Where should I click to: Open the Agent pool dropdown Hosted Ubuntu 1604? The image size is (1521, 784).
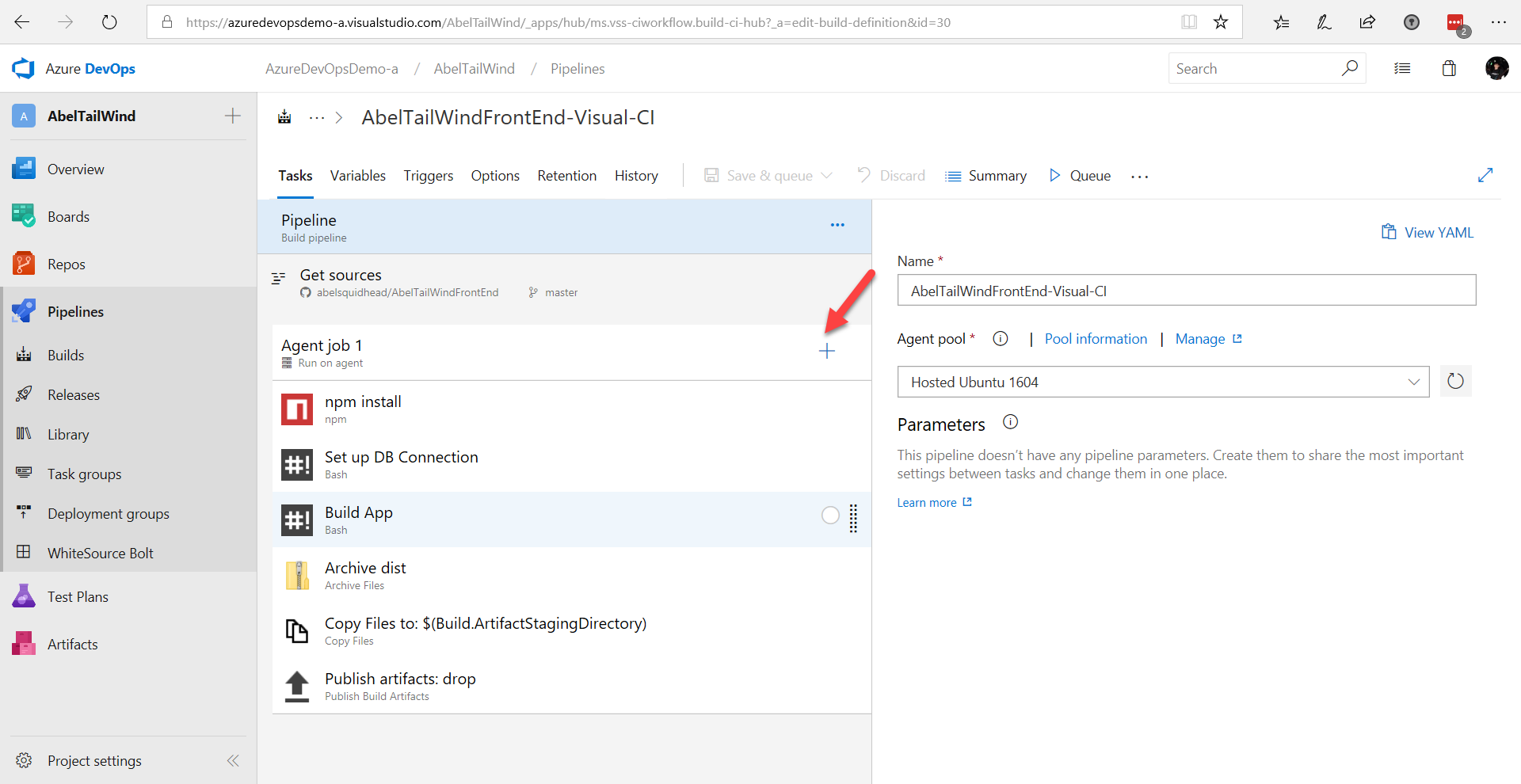click(1163, 382)
